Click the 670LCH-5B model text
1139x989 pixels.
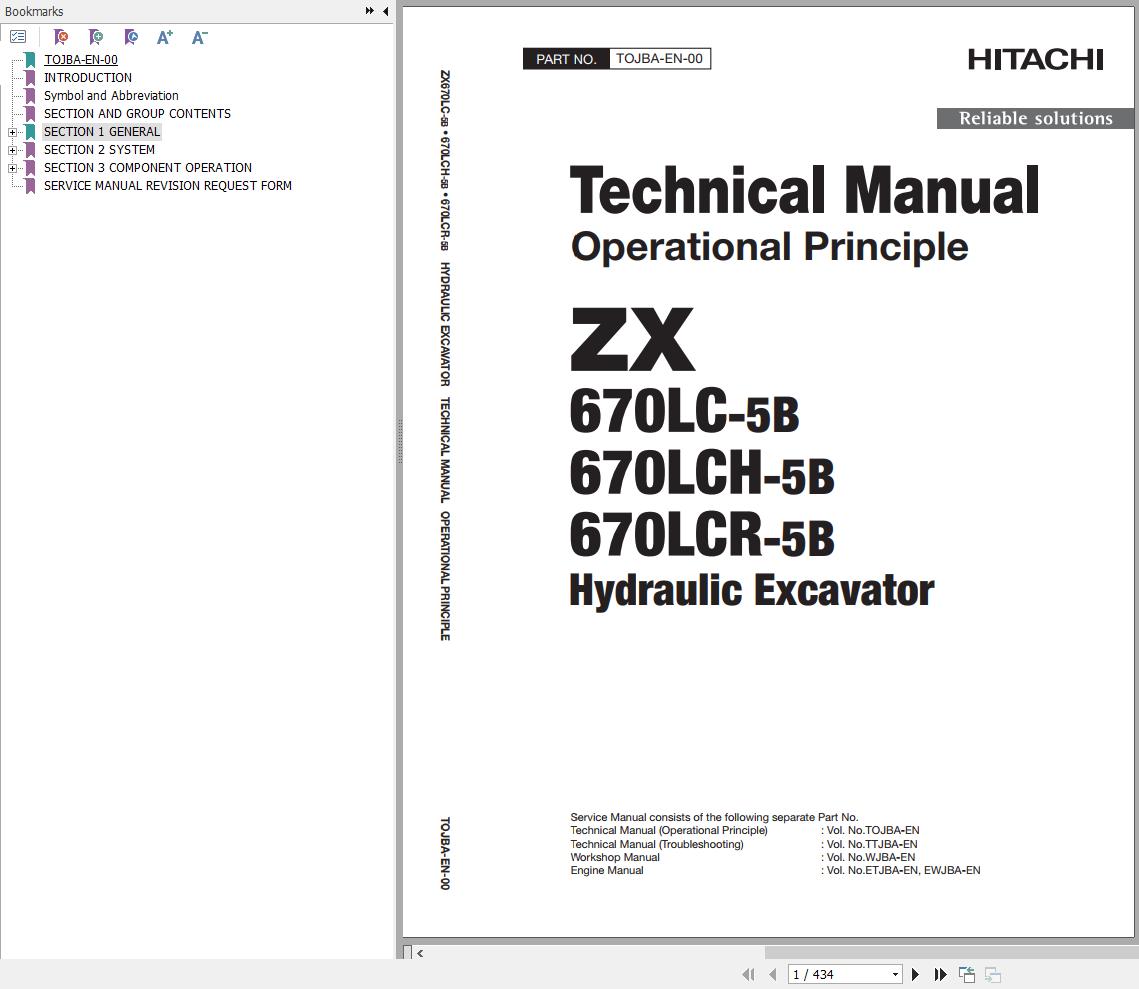[x=702, y=473]
